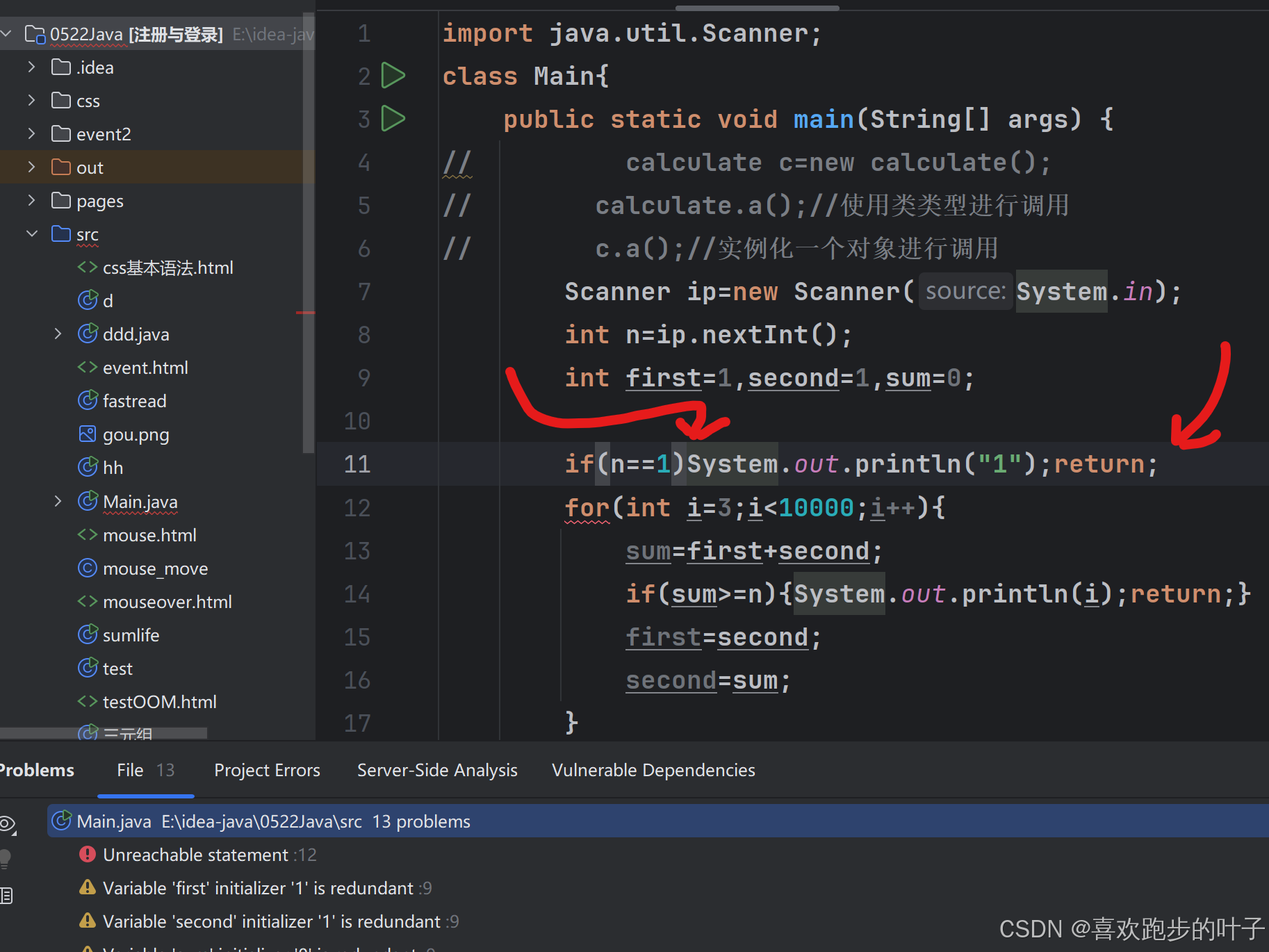Click the run gutter icon beside main method
Image resolution: width=1269 pixels, height=952 pixels.
click(393, 119)
